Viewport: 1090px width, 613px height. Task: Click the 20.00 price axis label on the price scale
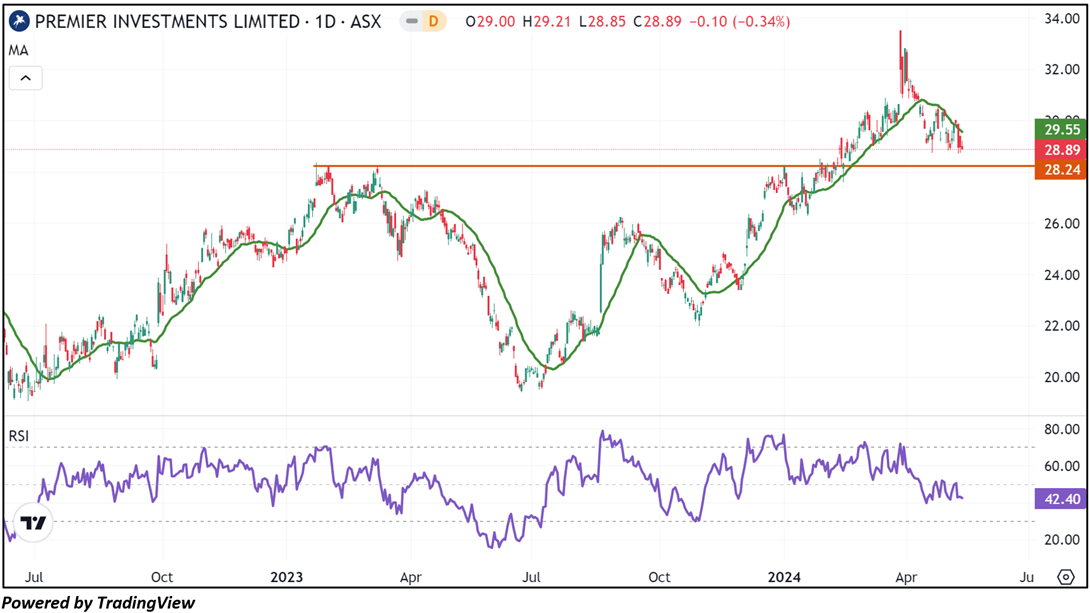click(1062, 377)
